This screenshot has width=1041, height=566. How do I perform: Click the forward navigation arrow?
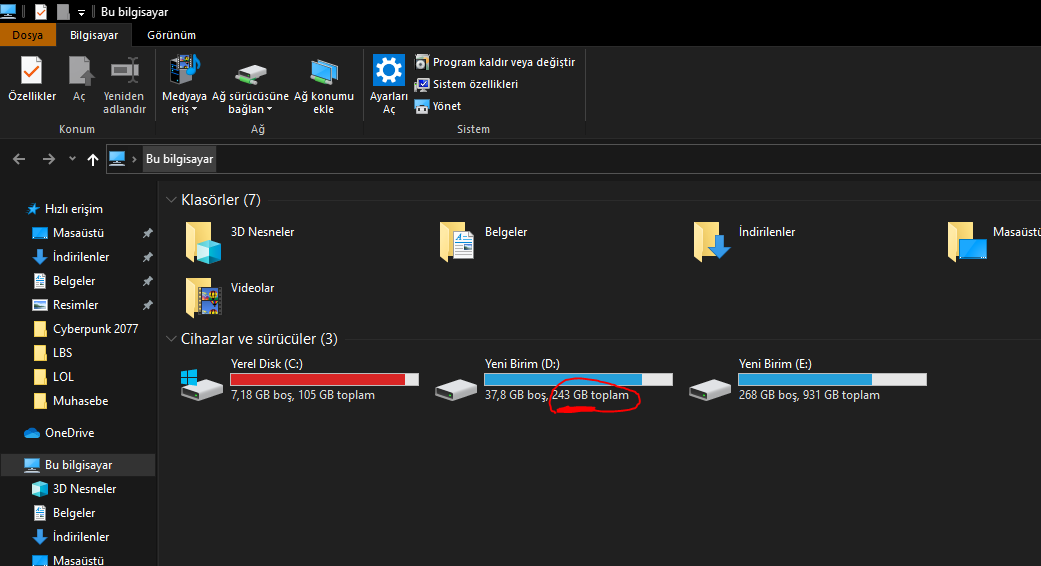(x=48, y=159)
